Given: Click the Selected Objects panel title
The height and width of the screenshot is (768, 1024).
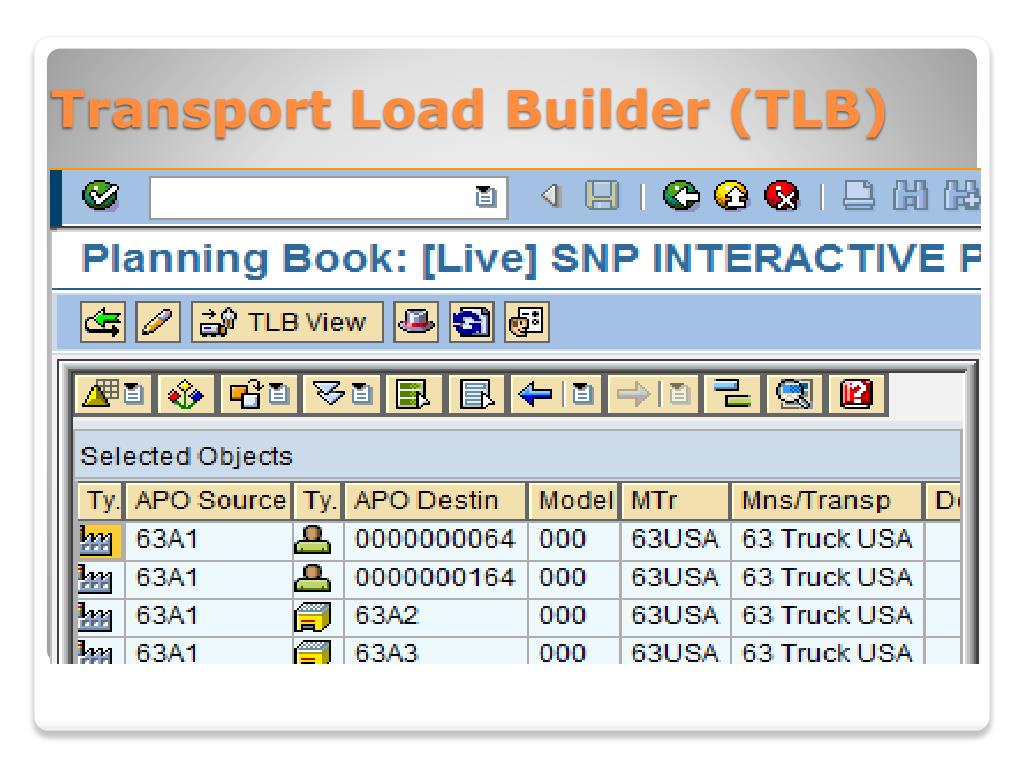Looking at the screenshot, I should click(x=186, y=456).
